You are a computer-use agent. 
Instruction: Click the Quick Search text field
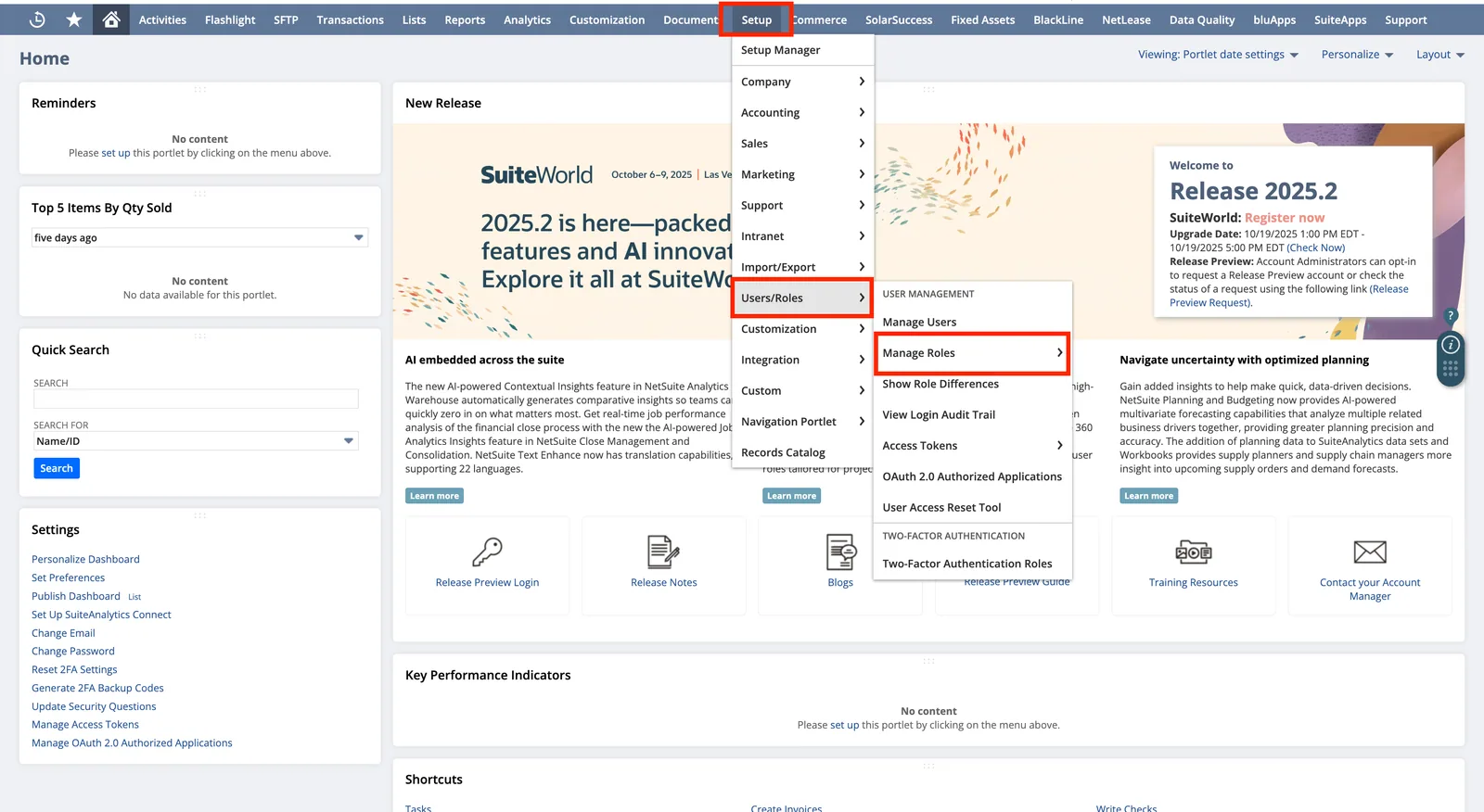196,399
